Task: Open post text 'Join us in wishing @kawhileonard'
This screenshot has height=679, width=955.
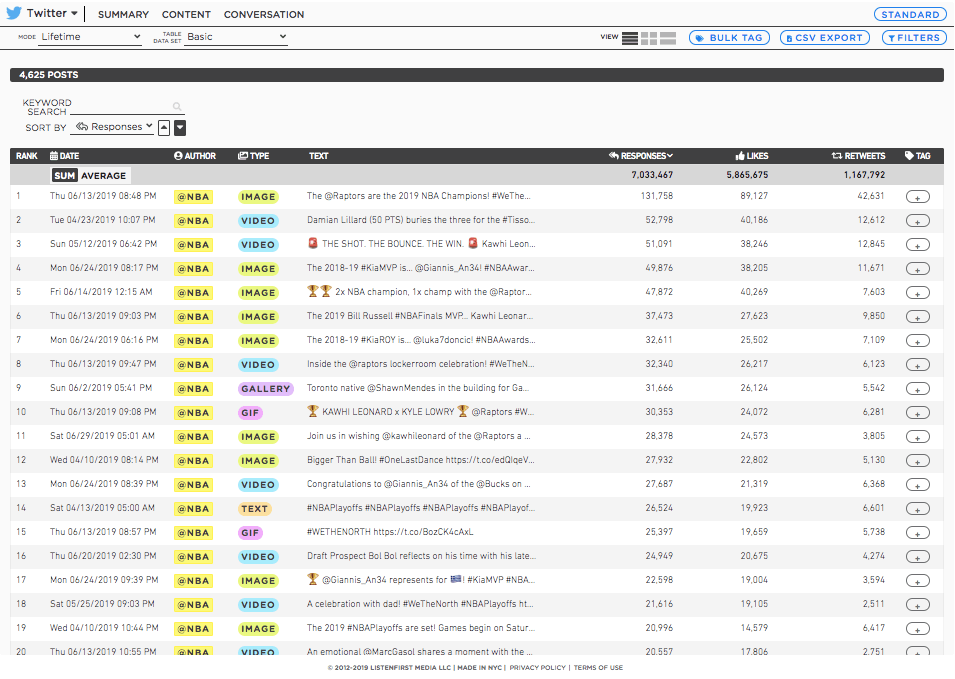Action: click(x=418, y=436)
